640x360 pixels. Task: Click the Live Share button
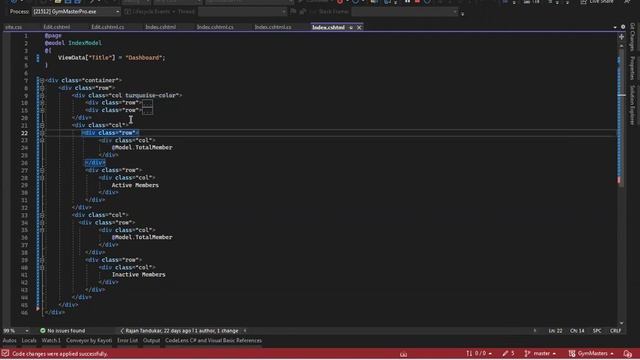pos(597,2)
